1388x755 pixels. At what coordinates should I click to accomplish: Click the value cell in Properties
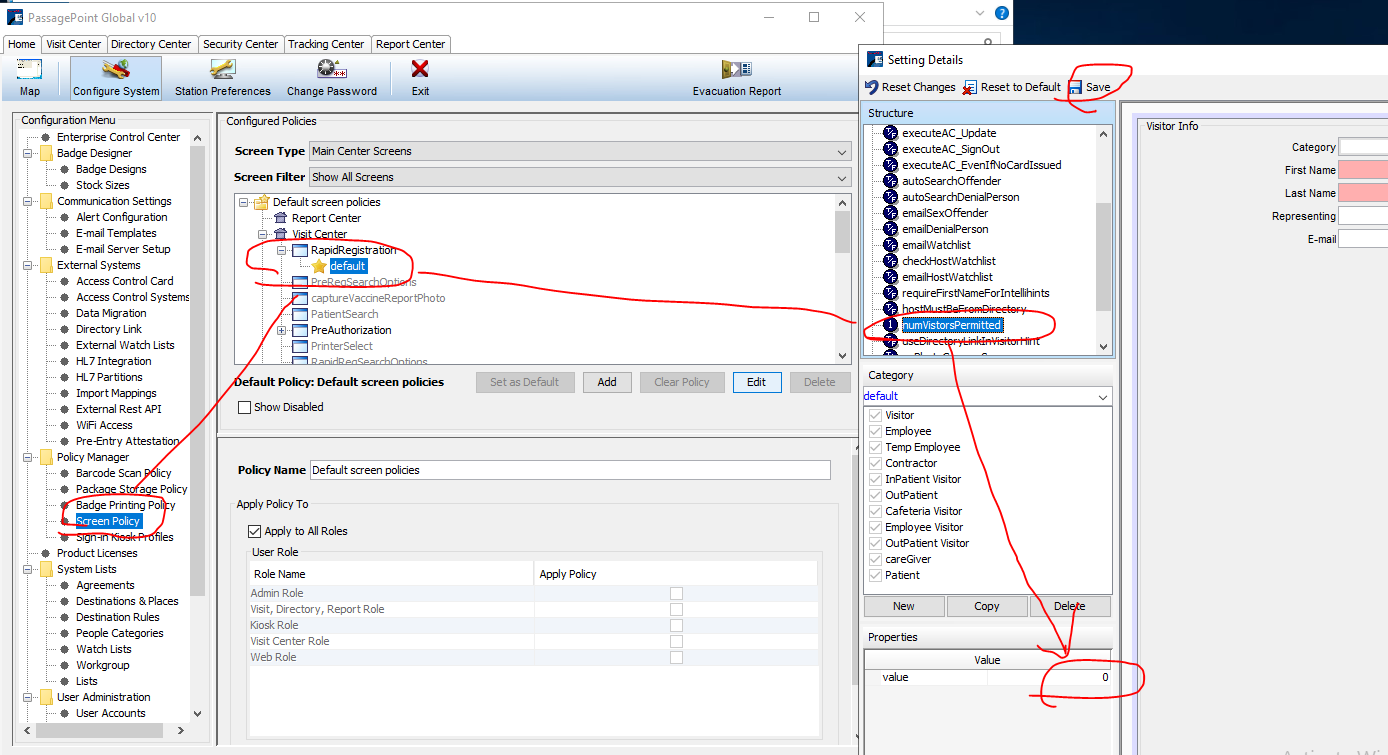pos(1049,677)
